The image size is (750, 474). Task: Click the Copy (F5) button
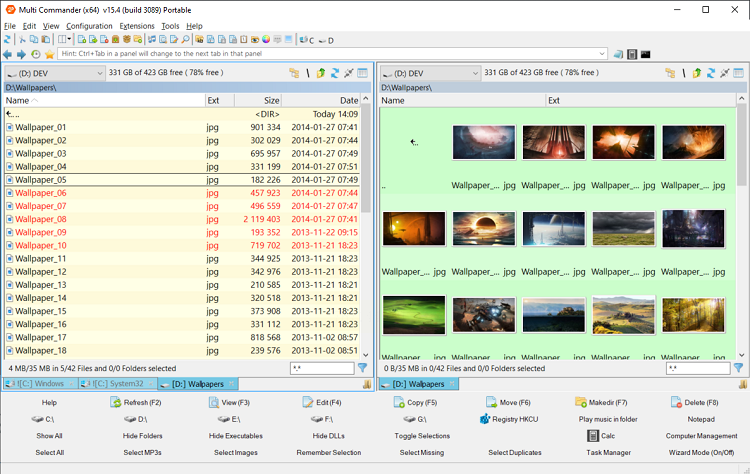tap(422, 402)
